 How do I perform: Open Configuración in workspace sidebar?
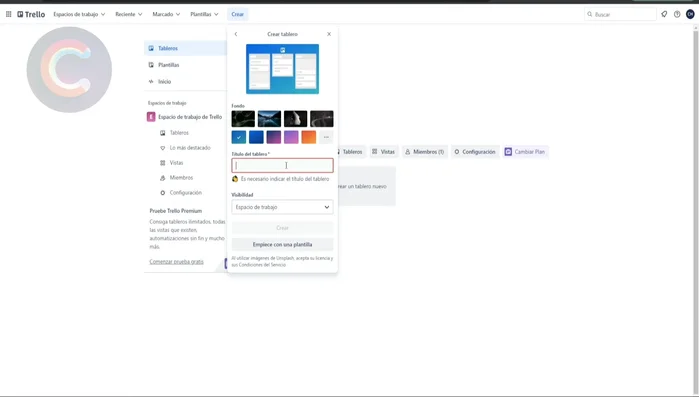pyautogui.click(x=185, y=193)
